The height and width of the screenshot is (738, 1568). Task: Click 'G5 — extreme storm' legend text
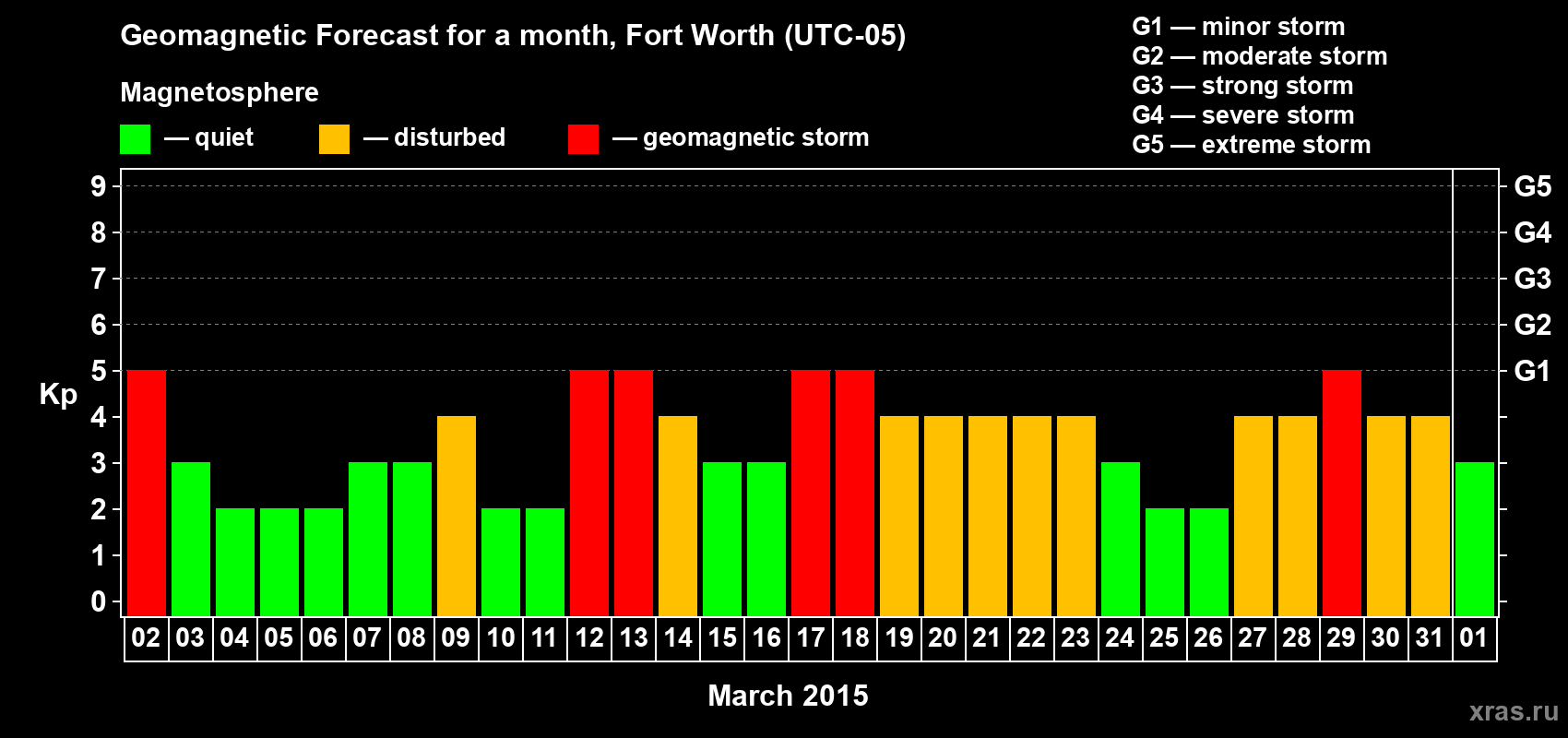(x=1252, y=145)
